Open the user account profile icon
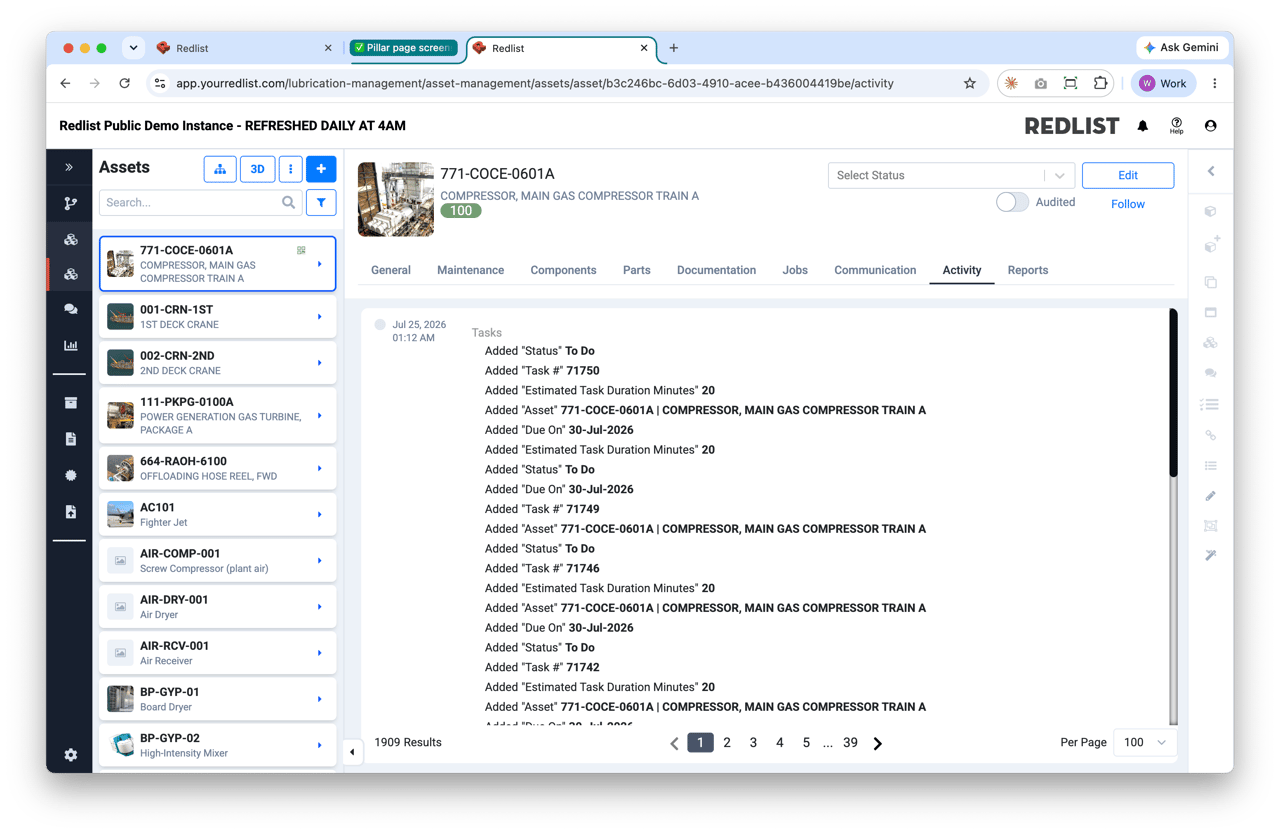The width and height of the screenshot is (1280, 834). (1210, 126)
